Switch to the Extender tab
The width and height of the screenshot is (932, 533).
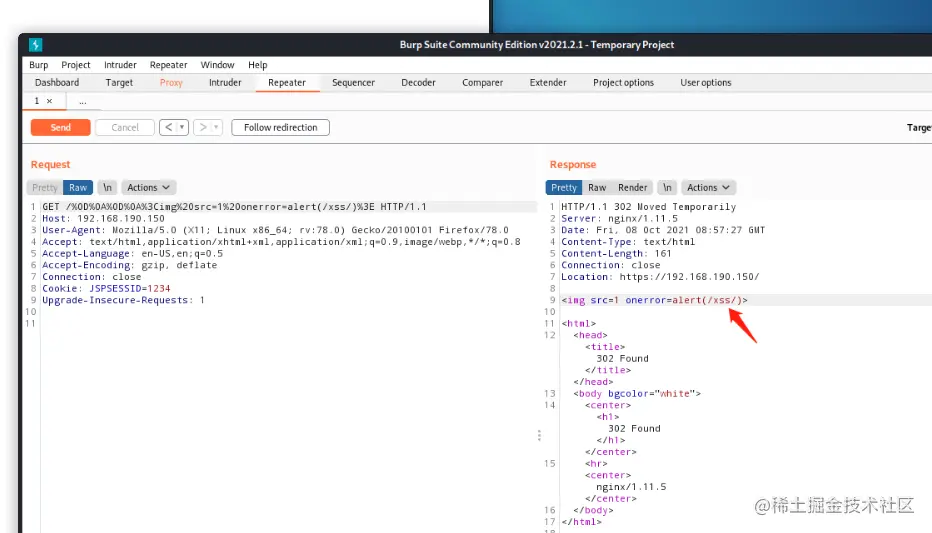point(547,83)
